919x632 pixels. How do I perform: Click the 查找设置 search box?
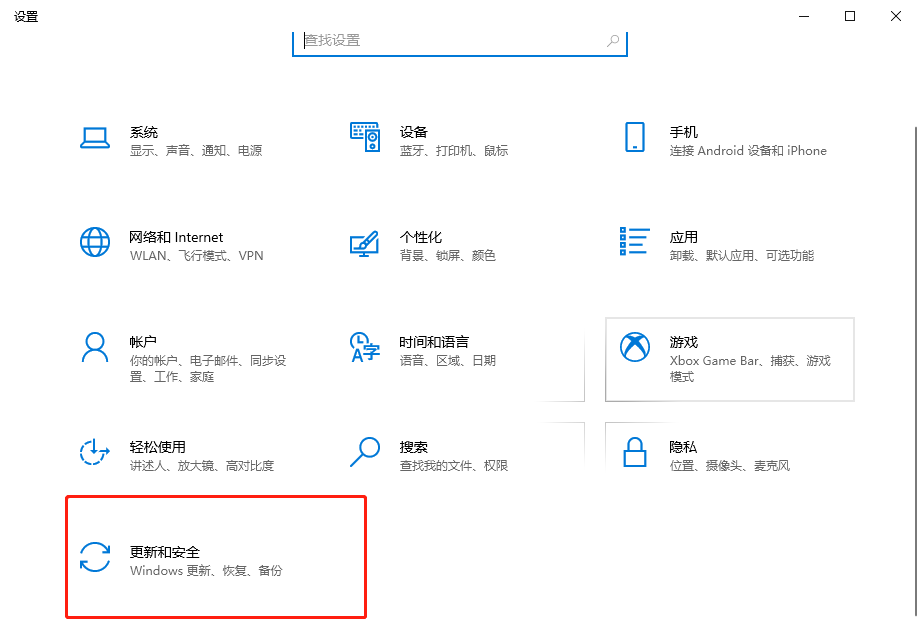pyautogui.click(x=459, y=41)
